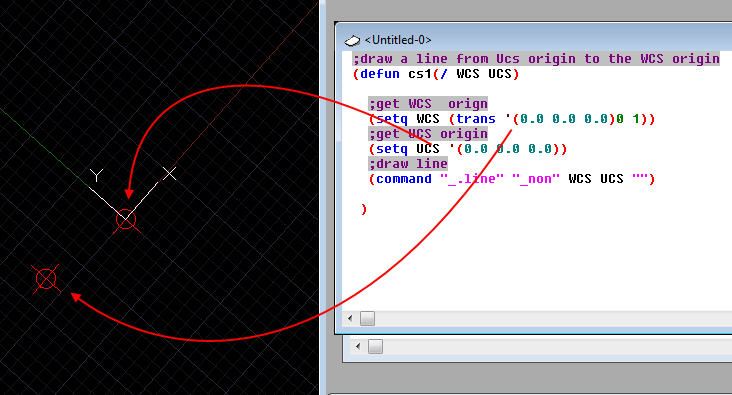This screenshot has width=732, height=395.
Task: Click the Untitled-0 document icon
Action: tap(352, 41)
